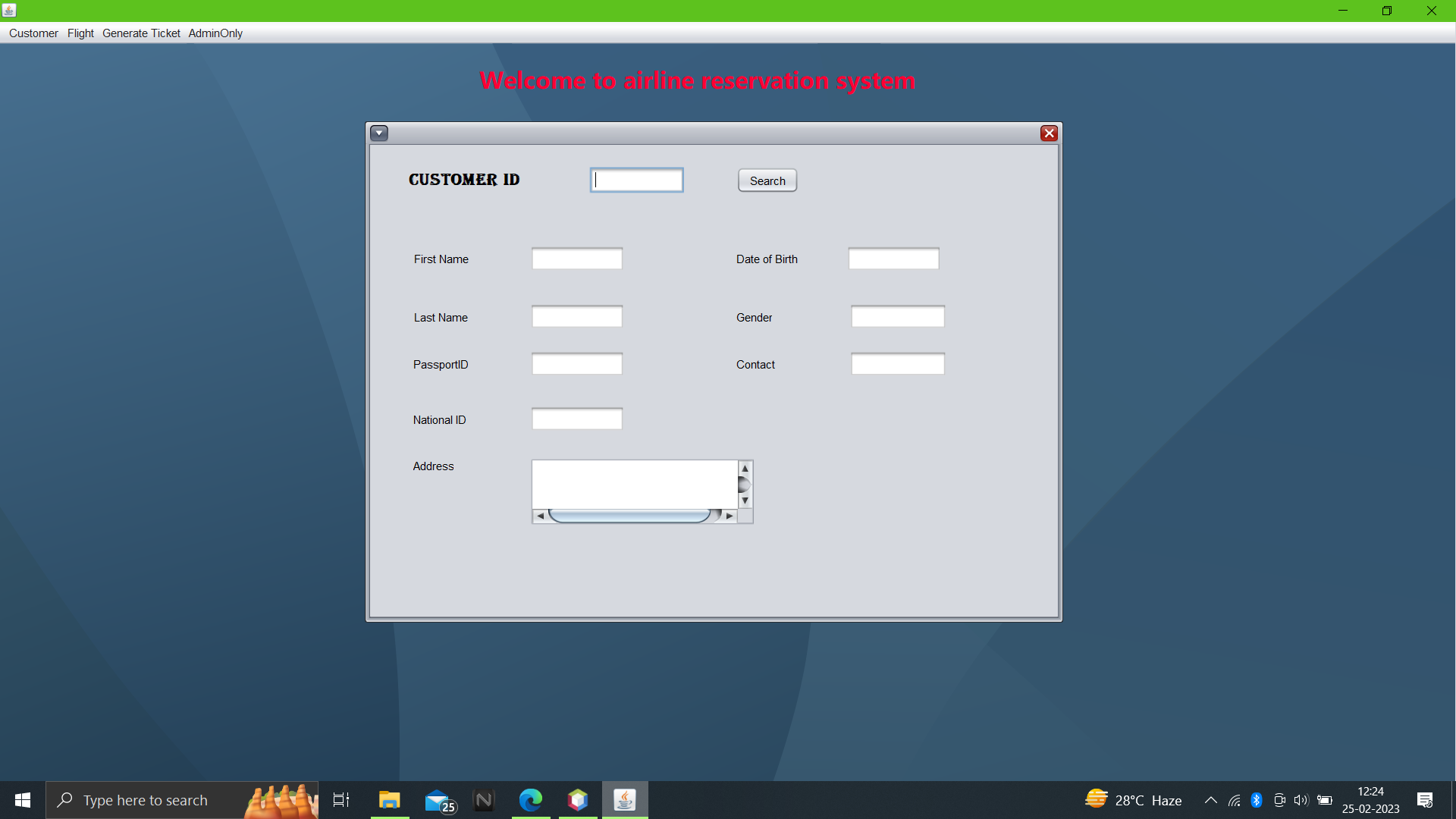1456x819 pixels.
Task: Click the Search button
Action: tap(767, 180)
